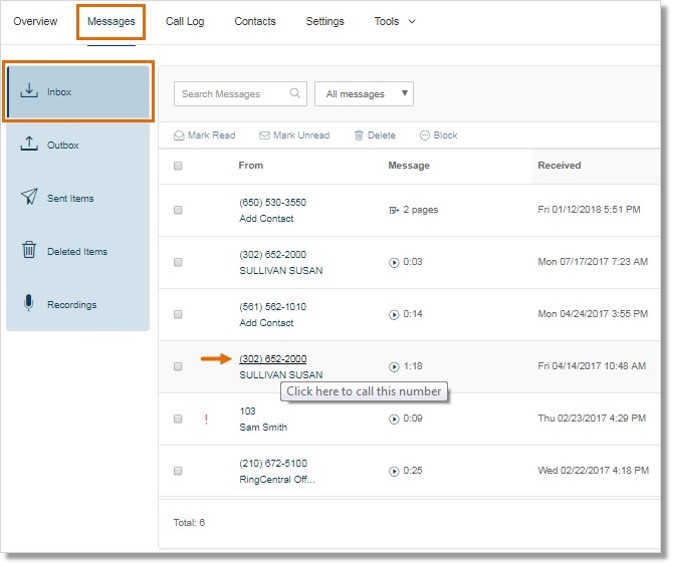Expand the Tools menu chevron

click(x=412, y=21)
